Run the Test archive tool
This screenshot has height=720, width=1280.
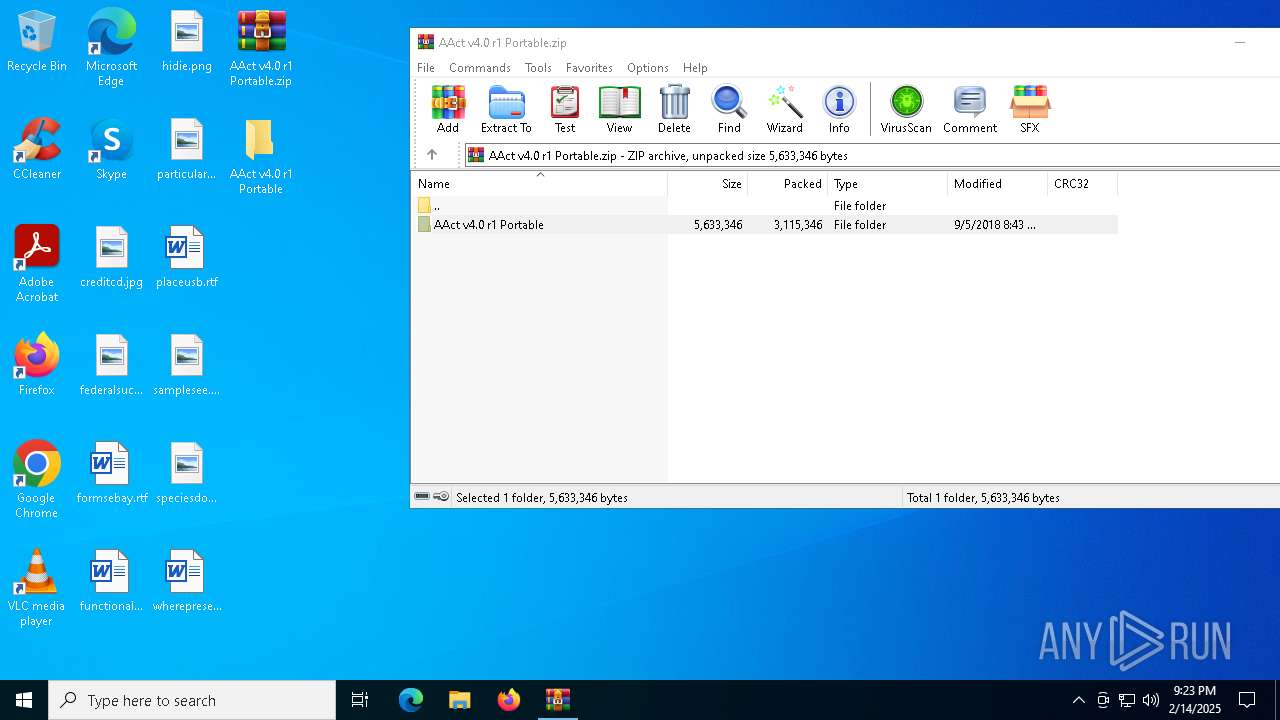coord(565,109)
